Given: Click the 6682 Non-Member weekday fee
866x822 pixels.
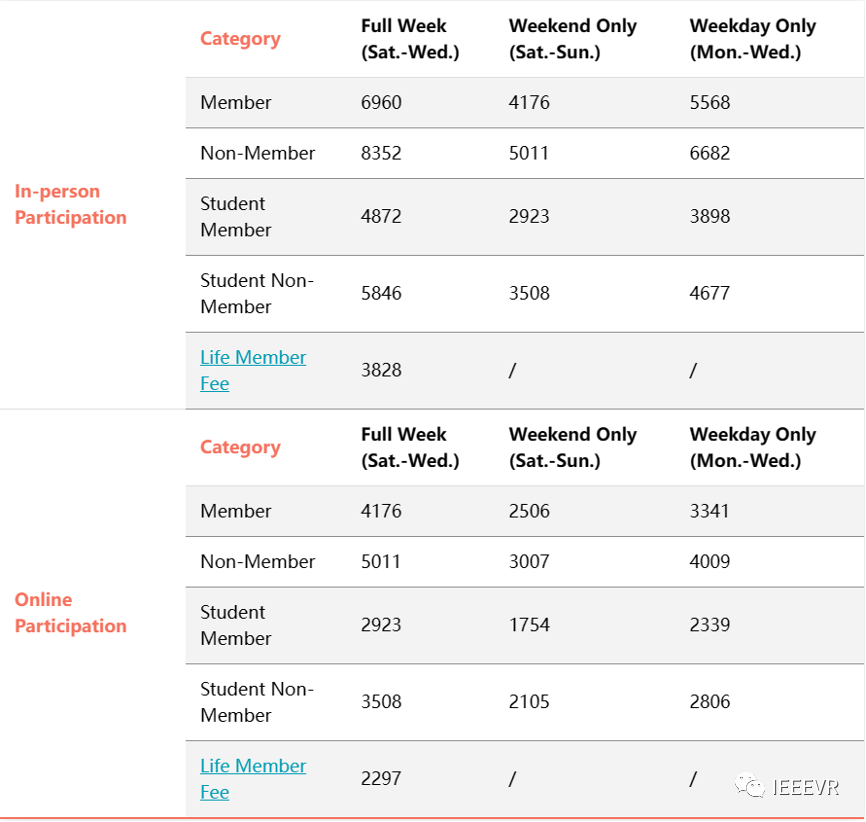Looking at the screenshot, I should coord(710,153).
